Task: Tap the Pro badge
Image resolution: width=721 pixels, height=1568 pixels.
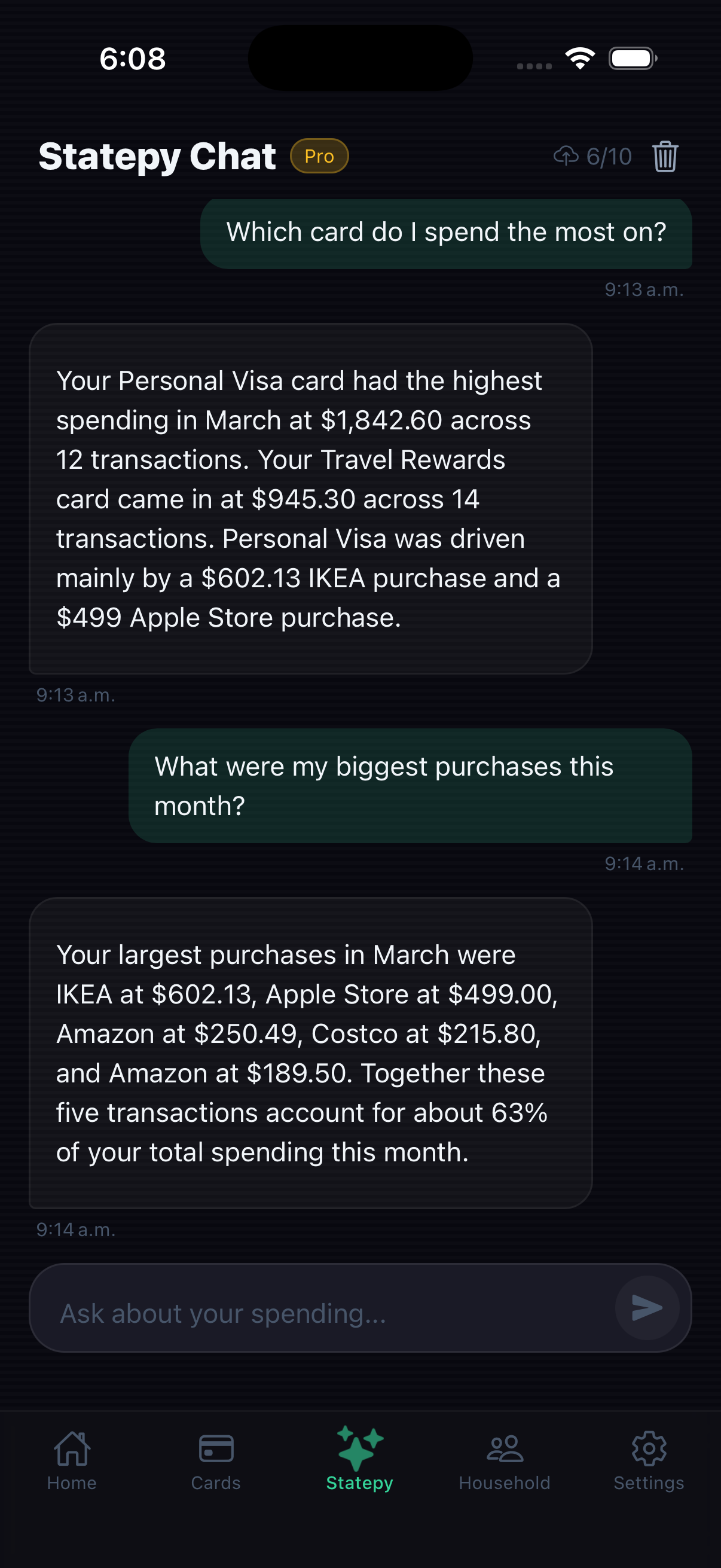Action: tap(319, 157)
